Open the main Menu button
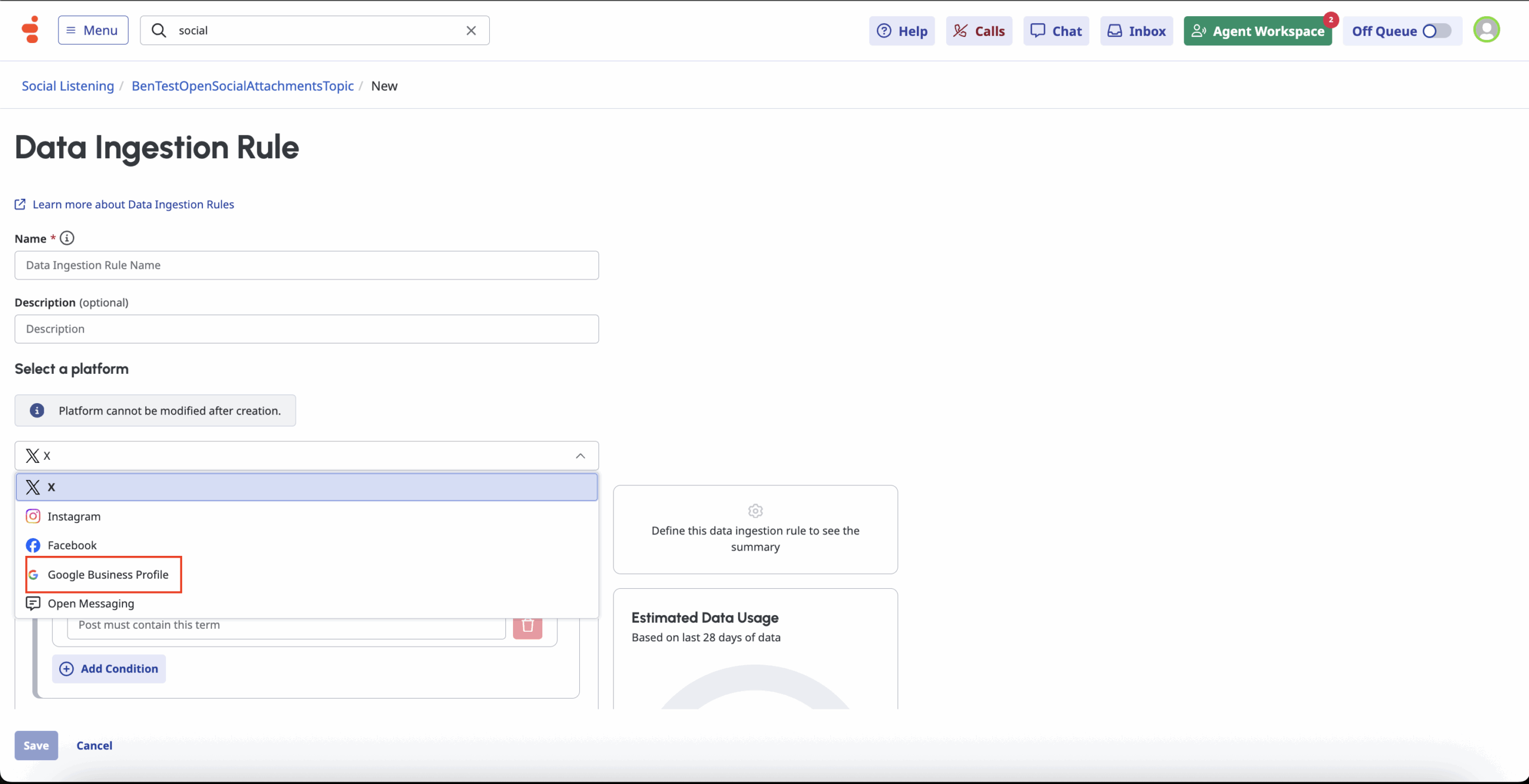Screen dimensions: 1529x784 click(93, 30)
